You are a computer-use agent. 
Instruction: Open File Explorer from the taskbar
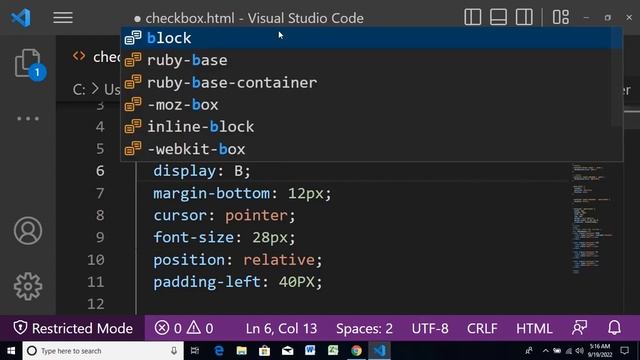242,351
